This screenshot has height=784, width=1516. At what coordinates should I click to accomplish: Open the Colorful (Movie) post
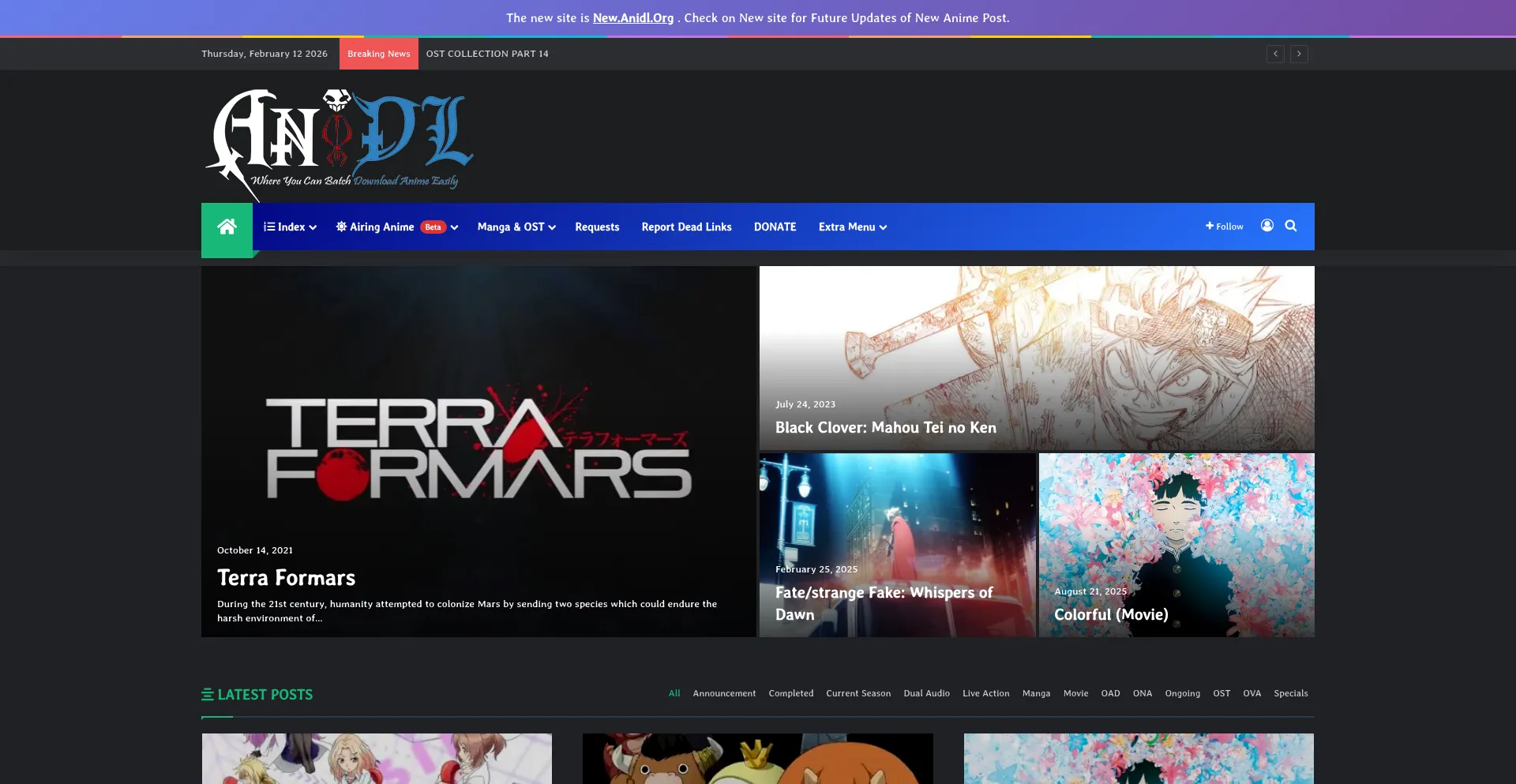pyautogui.click(x=1111, y=614)
